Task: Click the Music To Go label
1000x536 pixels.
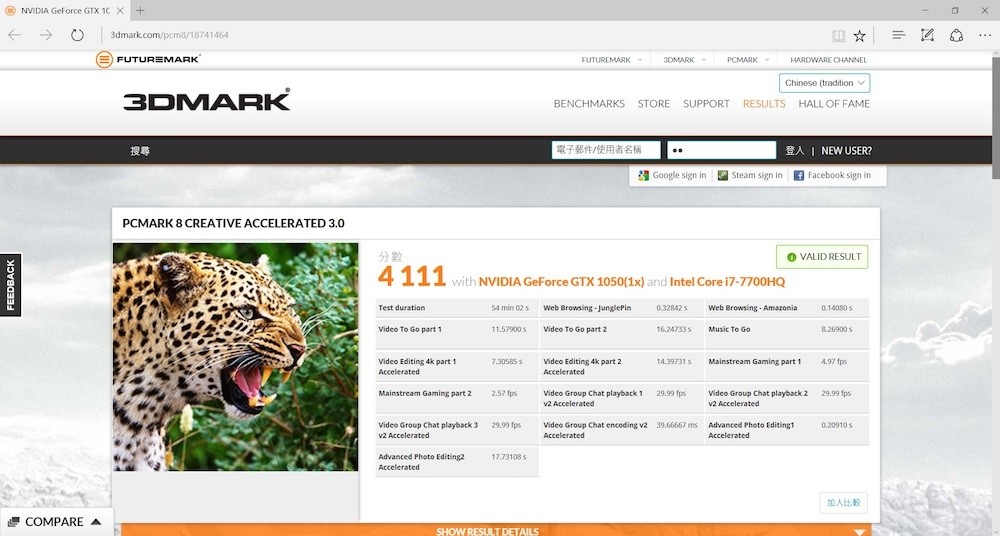Action: pos(729,329)
